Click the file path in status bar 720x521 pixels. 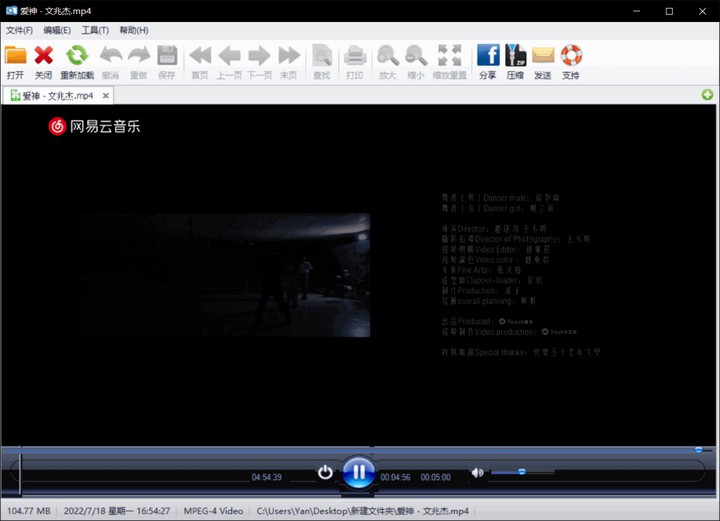(x=362, y=511)
